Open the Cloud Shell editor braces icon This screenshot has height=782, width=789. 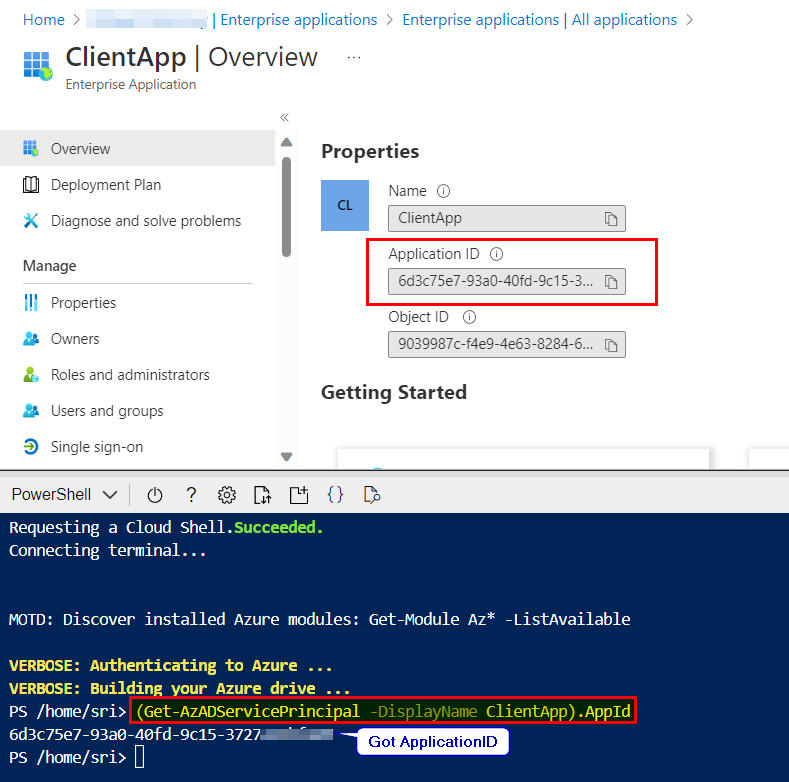(335, 495)
